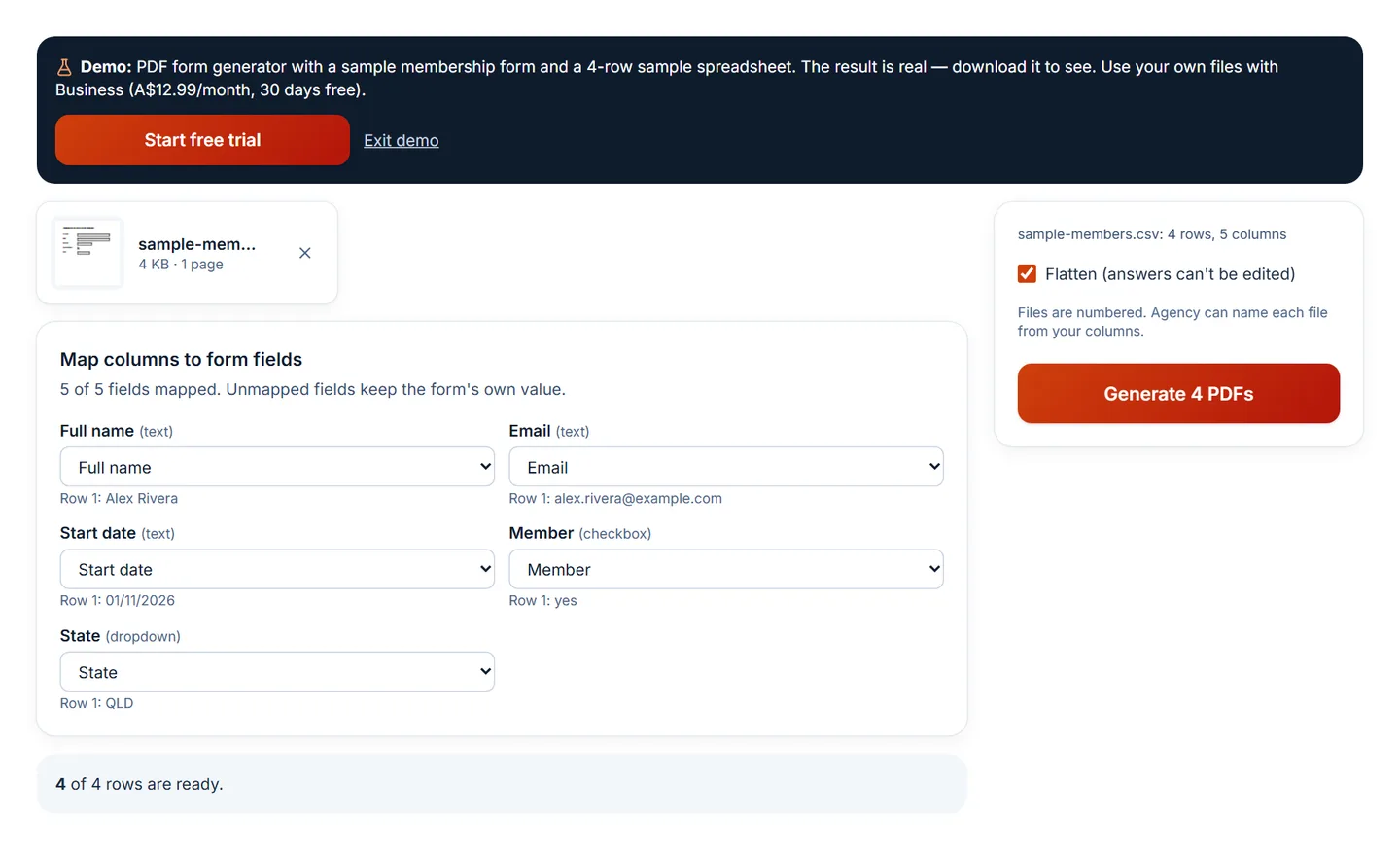Screen dimensions: 1400x852
Task: Generate 4 PDFs
Action: (x=1178, y=394)
